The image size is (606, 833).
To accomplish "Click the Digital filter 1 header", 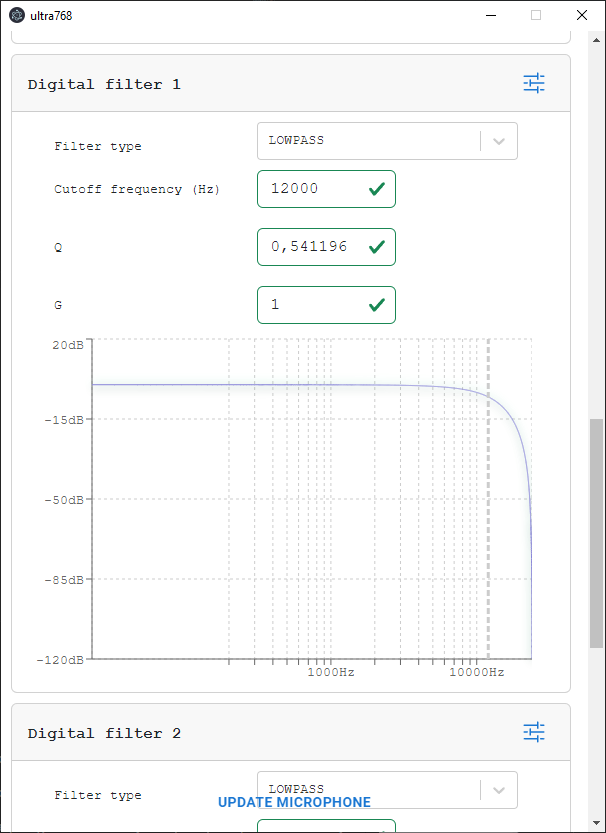I will (x=291, y=83).
